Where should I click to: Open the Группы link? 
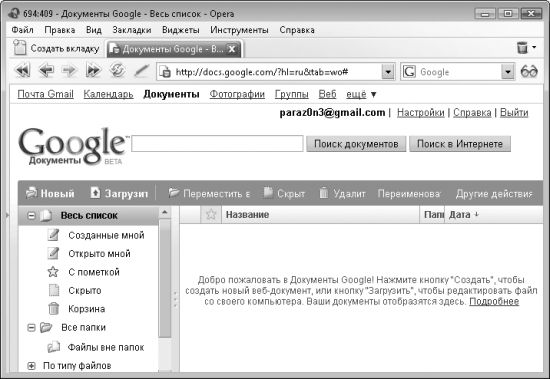(x=291, y=94)
